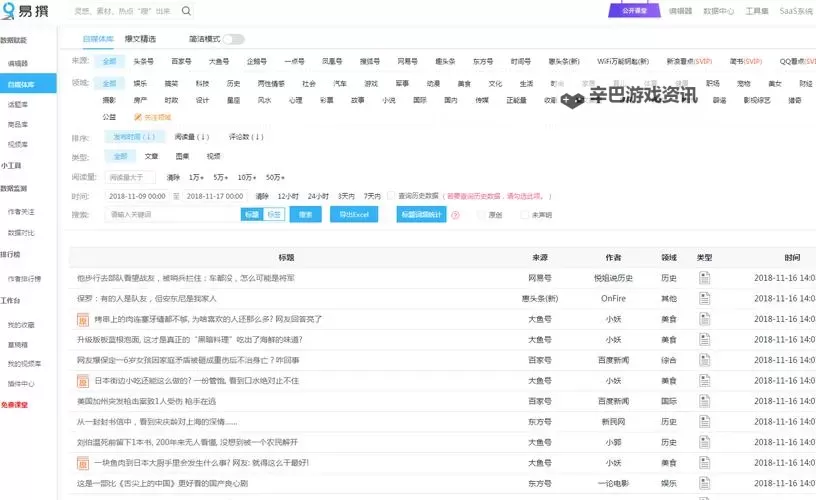Filter source by 大鱼号
816x500 pixels.
click(219, 61)
